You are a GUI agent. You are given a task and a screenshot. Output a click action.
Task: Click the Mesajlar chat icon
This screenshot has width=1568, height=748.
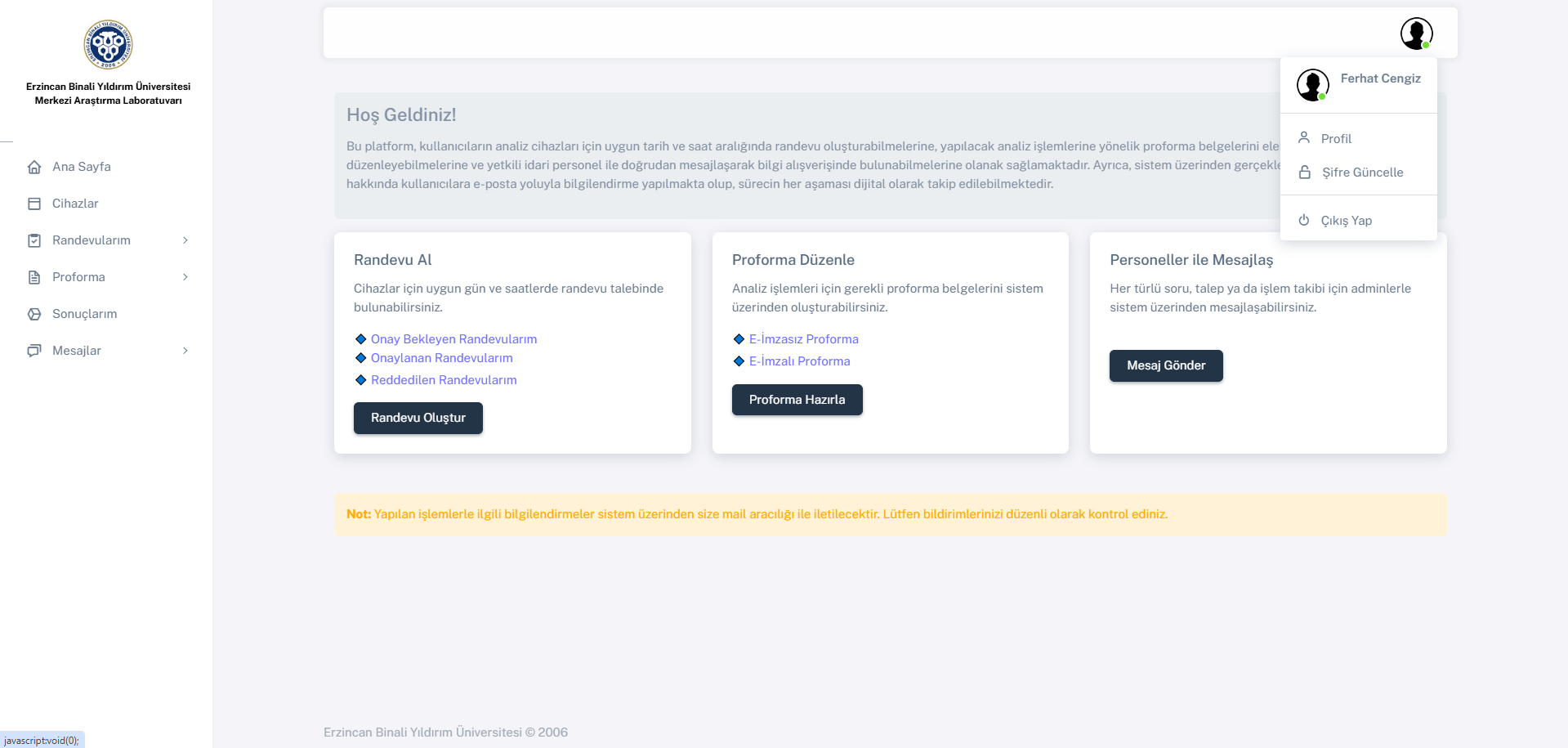[34, 351]
